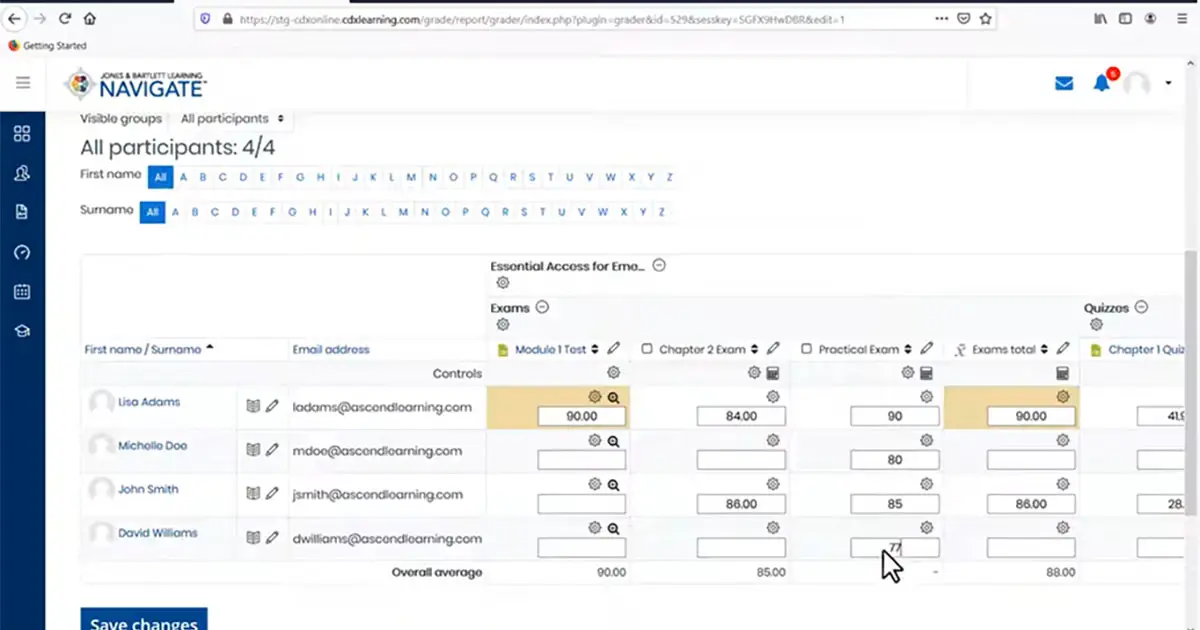
Task: Select the participants icon in the sidebar
Action: [22, 173]
